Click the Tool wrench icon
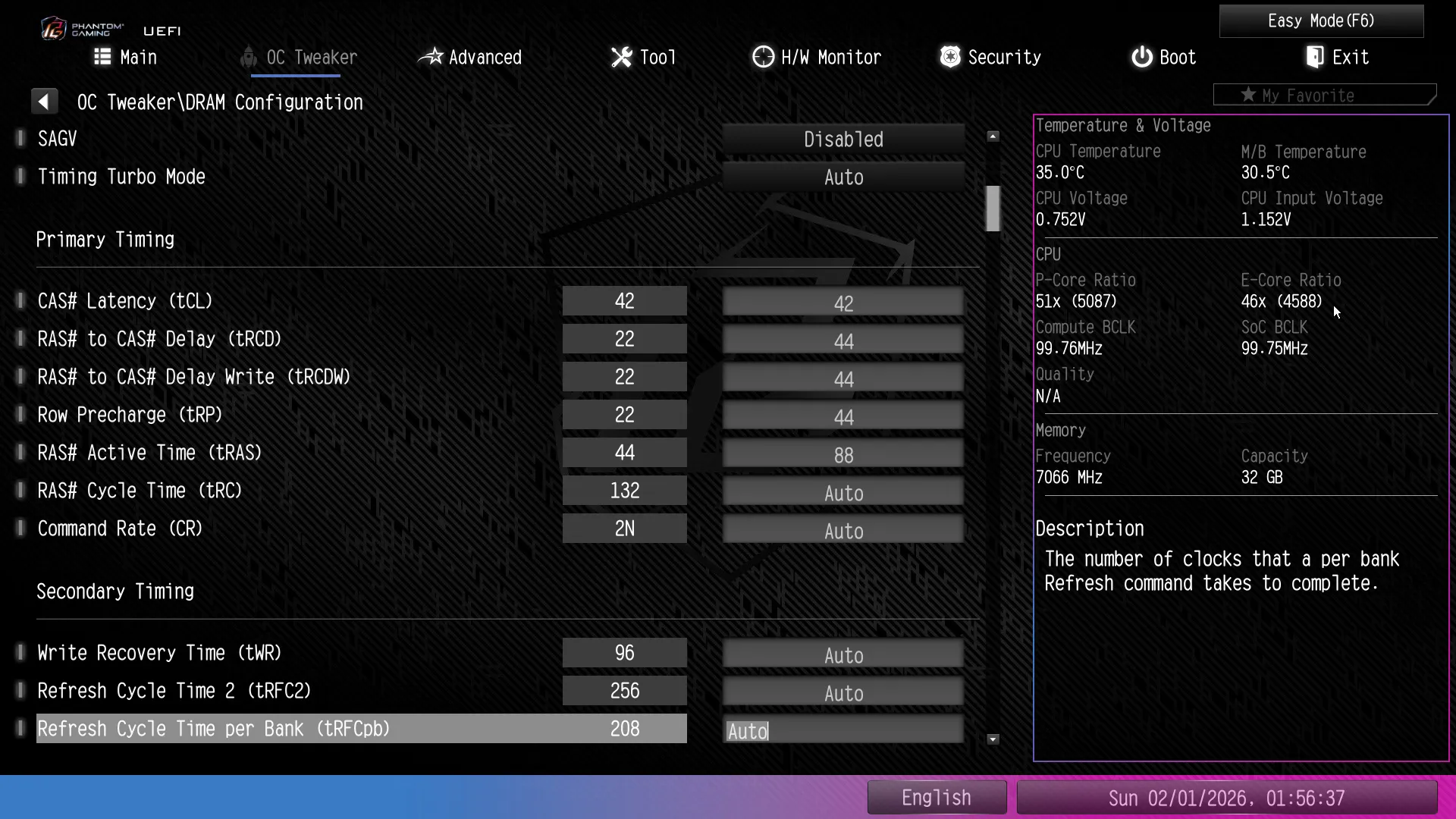This screenshot has height=819, width=1456. [x=621, y=57]
